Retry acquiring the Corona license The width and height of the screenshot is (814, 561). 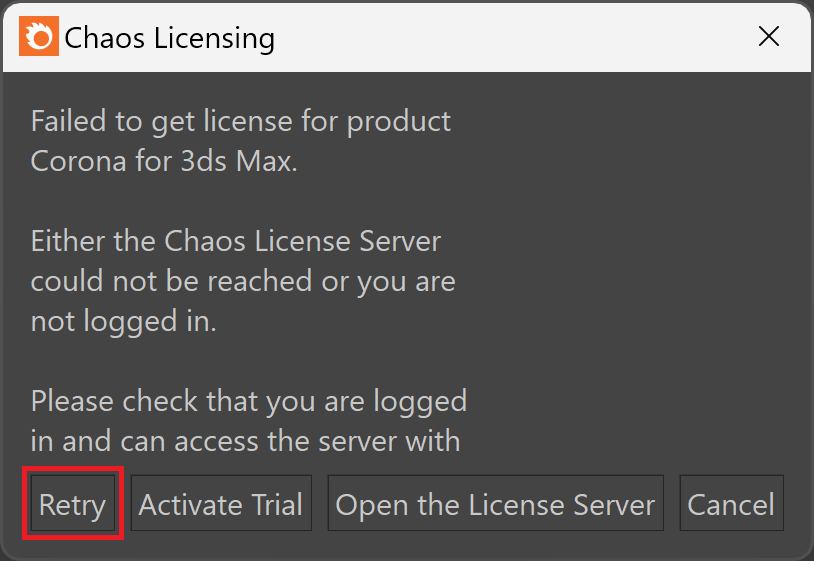tap(73, 503)
